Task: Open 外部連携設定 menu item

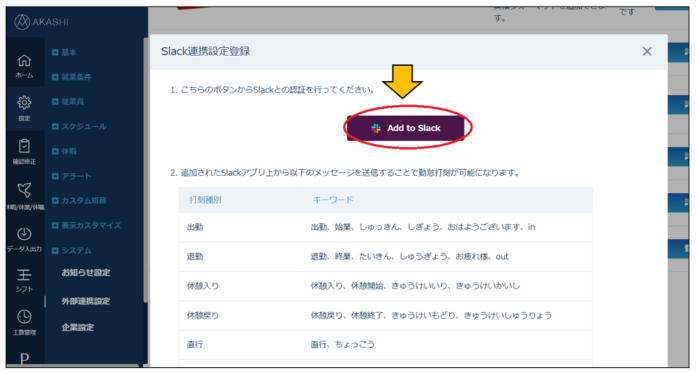Action: [x=86, y=301]
